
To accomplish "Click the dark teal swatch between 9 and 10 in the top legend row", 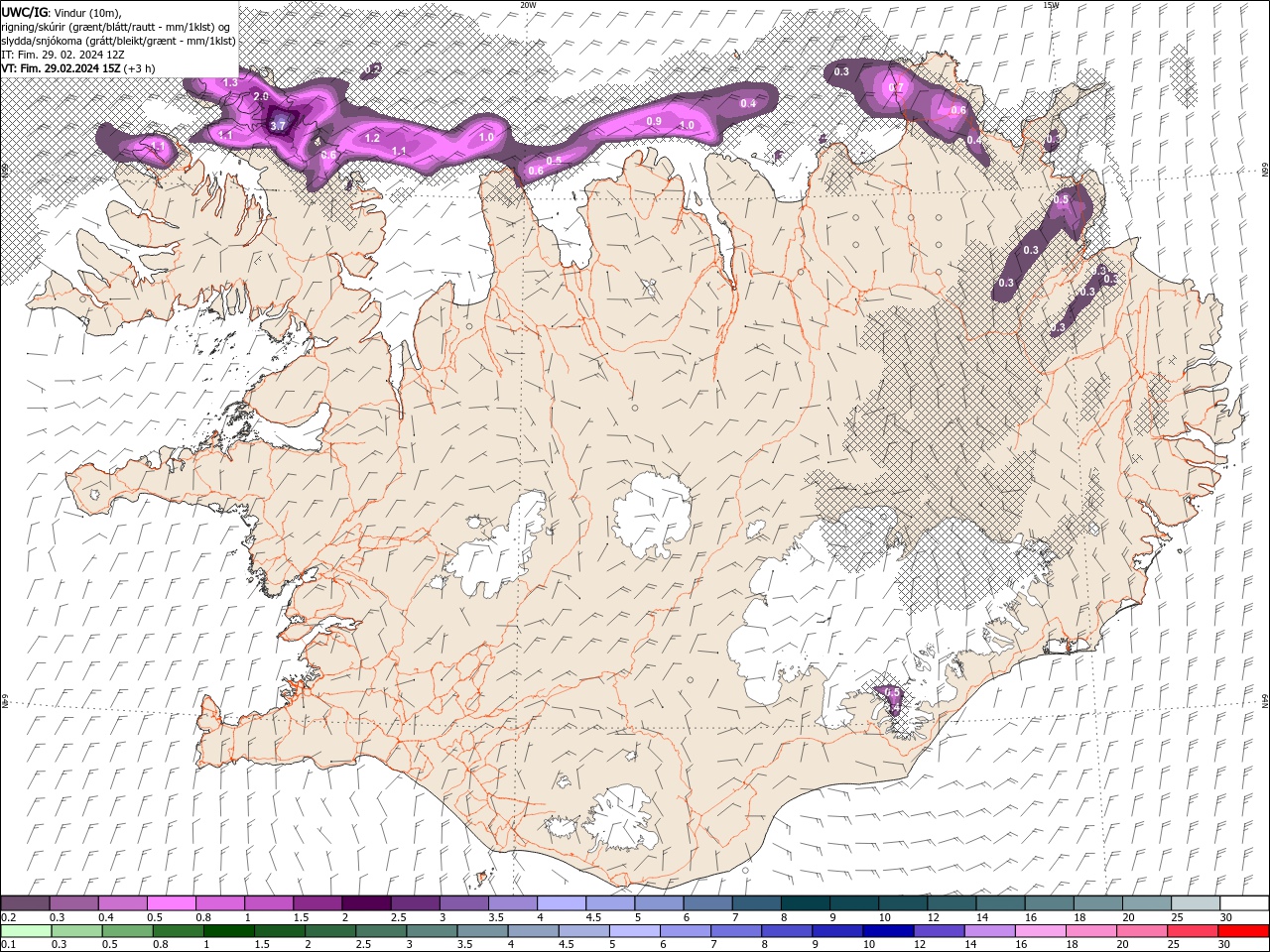I will point(854,903).
